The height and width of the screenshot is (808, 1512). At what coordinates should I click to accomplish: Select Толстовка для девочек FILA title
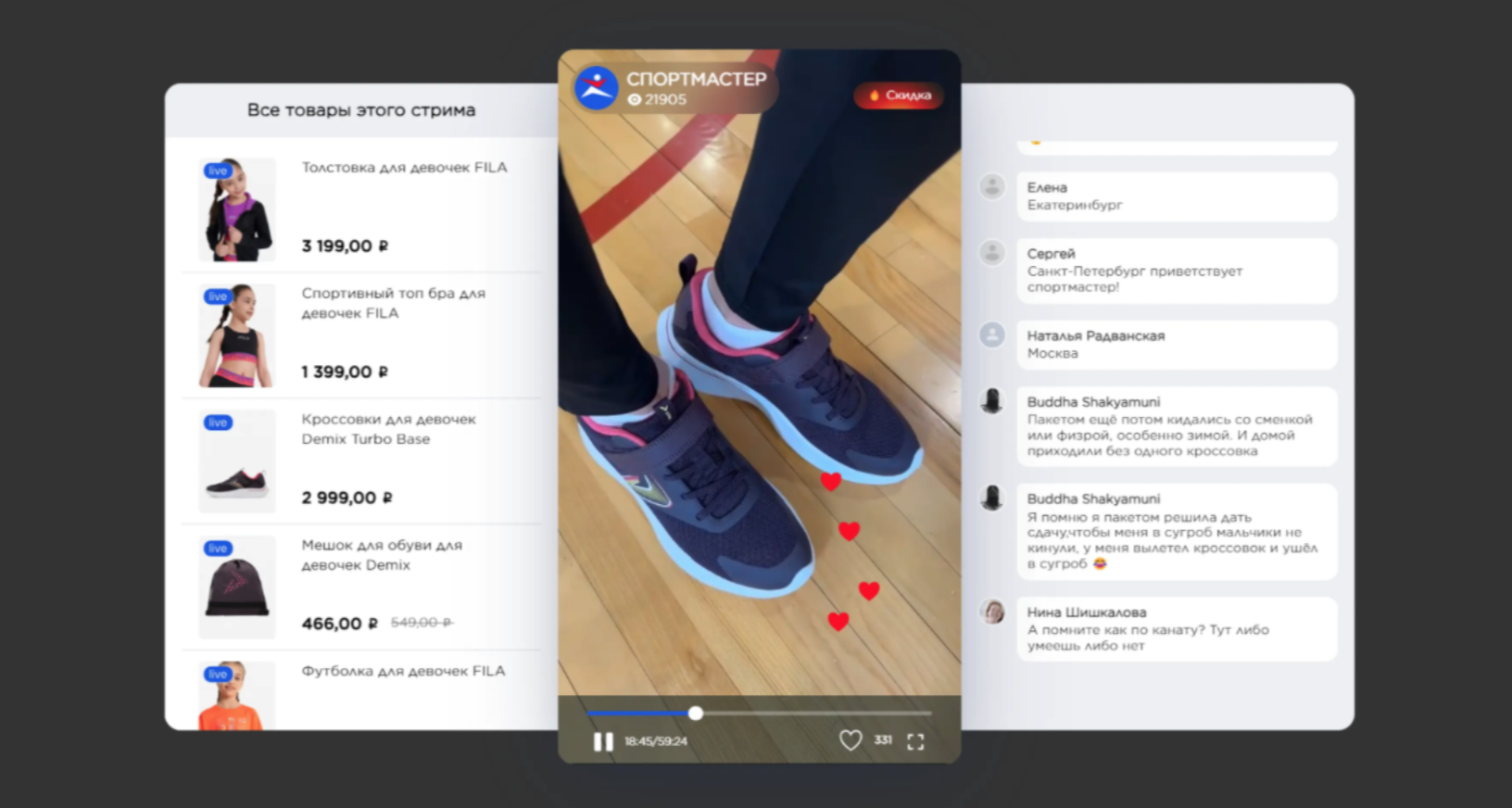pos(404,168)
